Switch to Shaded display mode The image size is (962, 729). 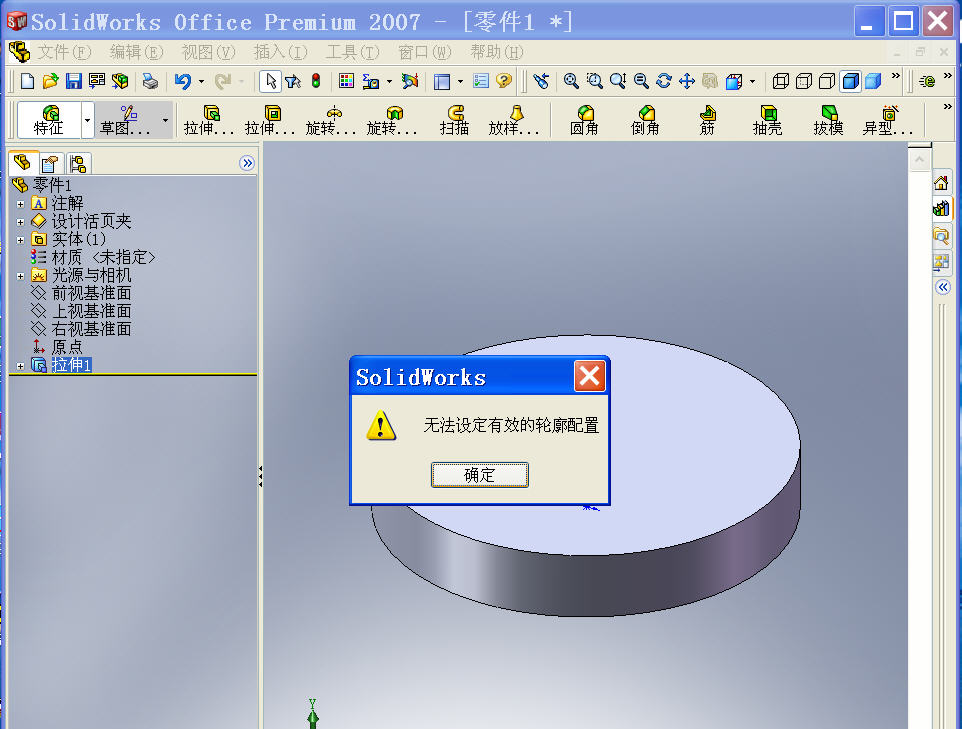[x=873, y=81]
